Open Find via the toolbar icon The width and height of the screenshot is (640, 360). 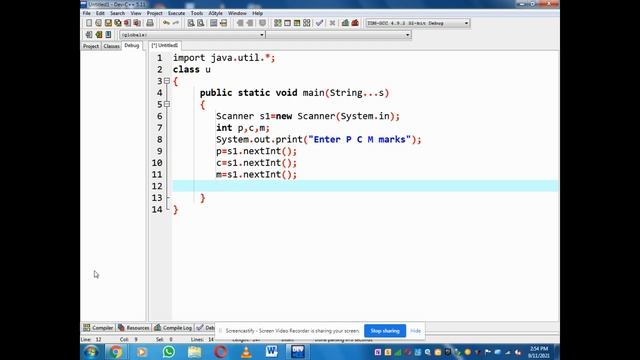(x=191, y=23)
